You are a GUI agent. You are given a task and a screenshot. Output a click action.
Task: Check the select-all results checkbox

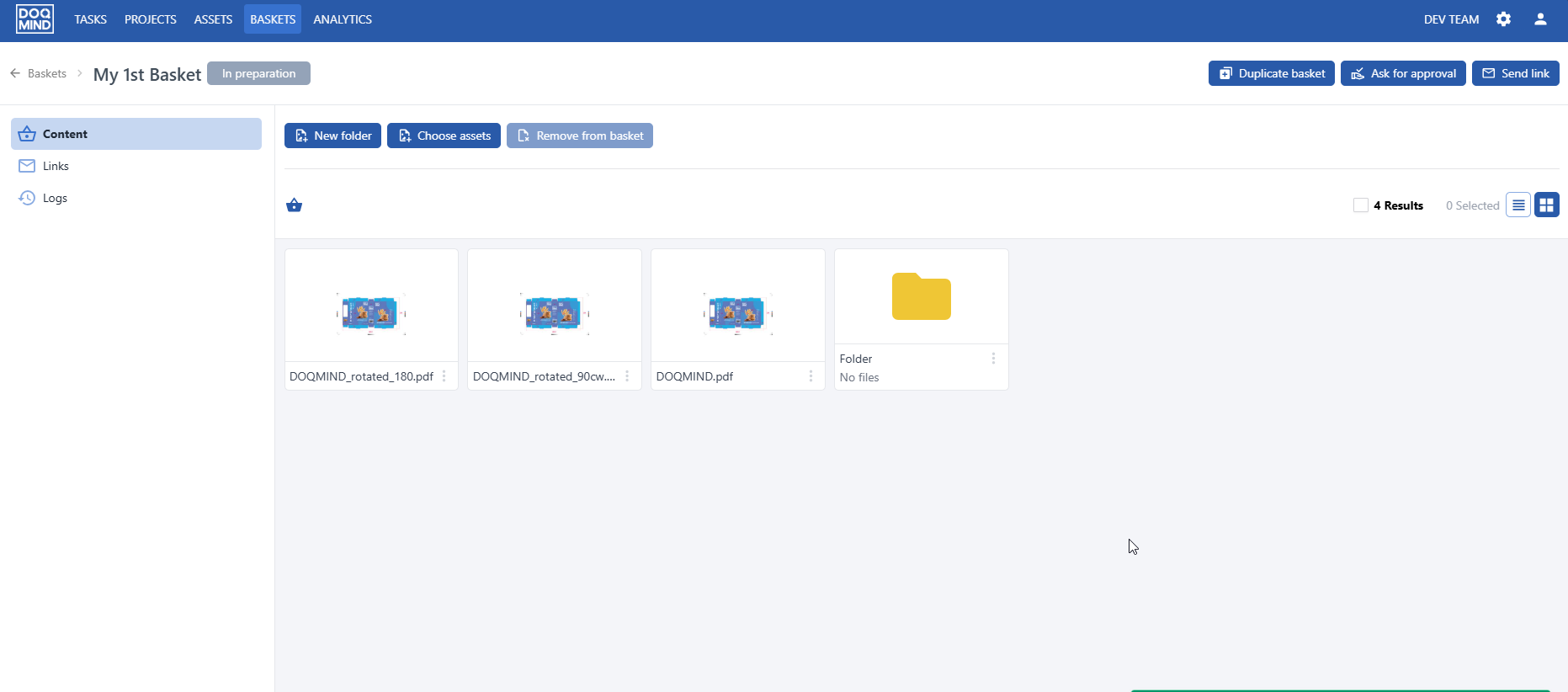pos(1361,205)
